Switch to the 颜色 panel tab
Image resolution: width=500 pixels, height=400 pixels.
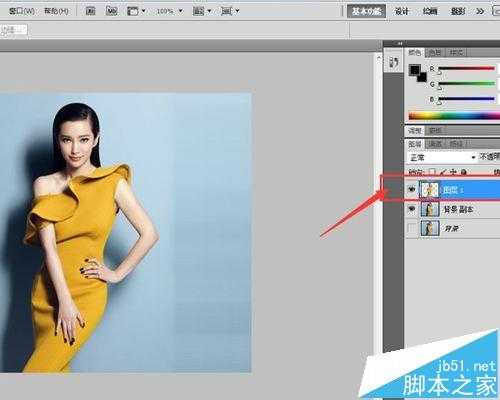point(415,53)
